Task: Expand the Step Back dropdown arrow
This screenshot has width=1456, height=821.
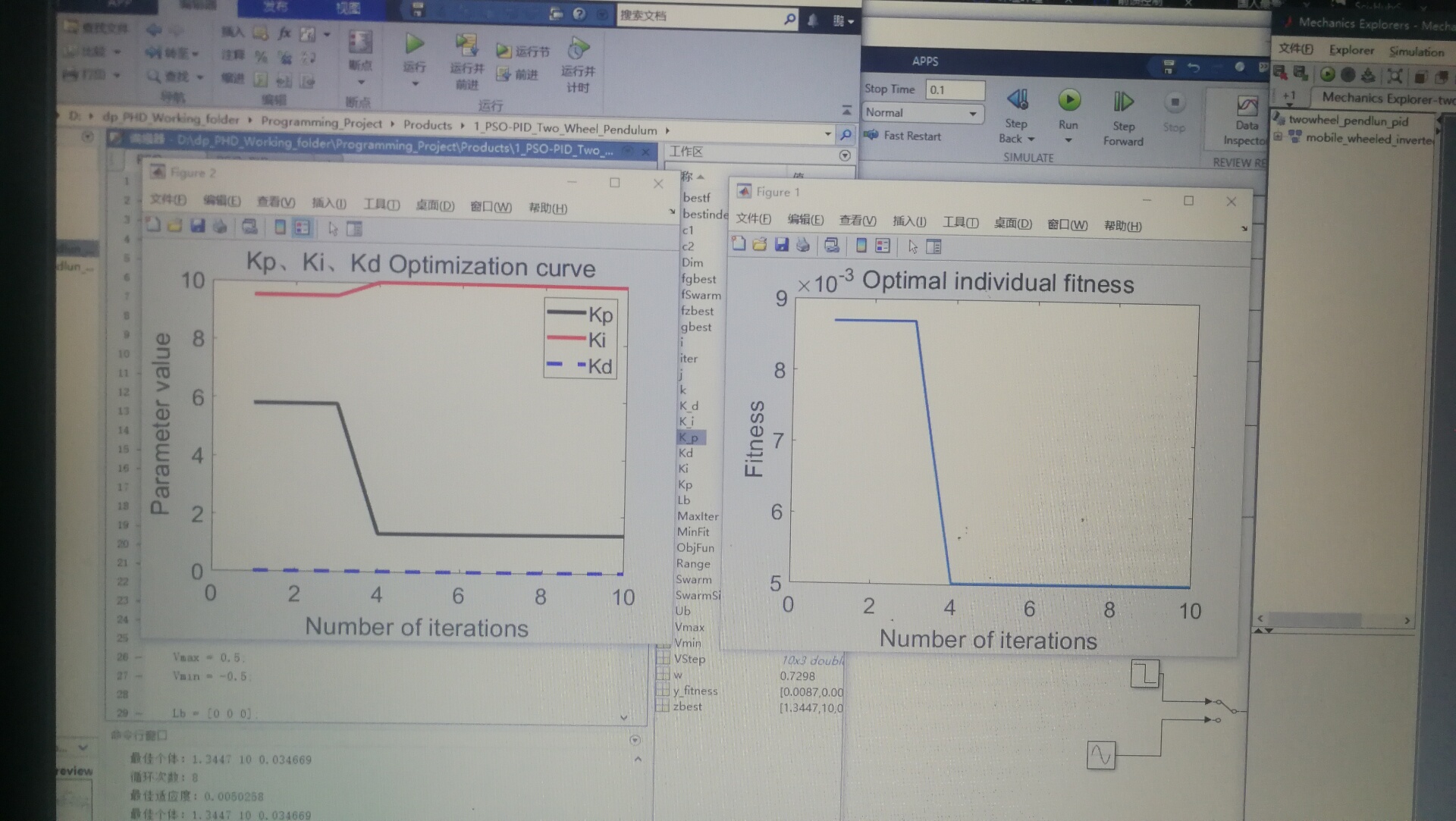Action: [x=1031, y=139]
